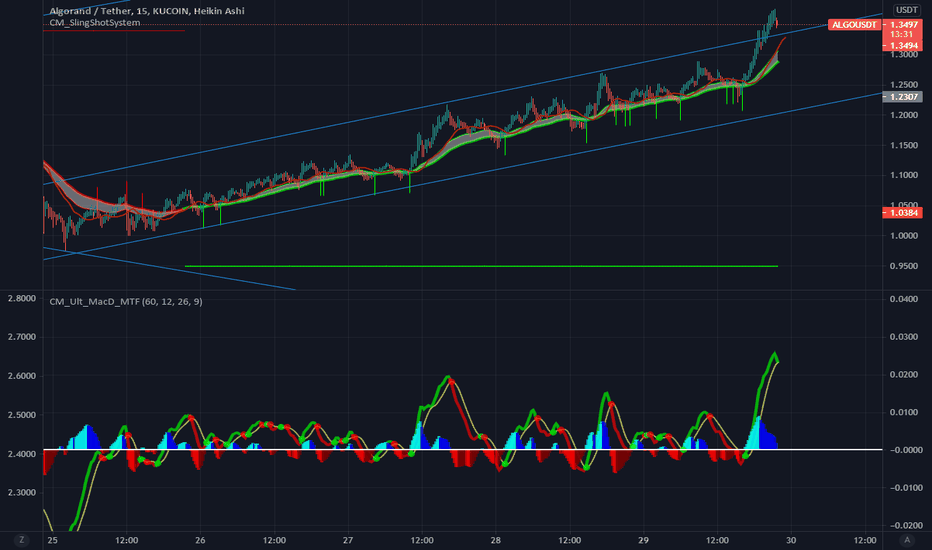This screenshot has width=932, height=550.
Task: Click date label 25 on time axis
Action: (52, 540)
